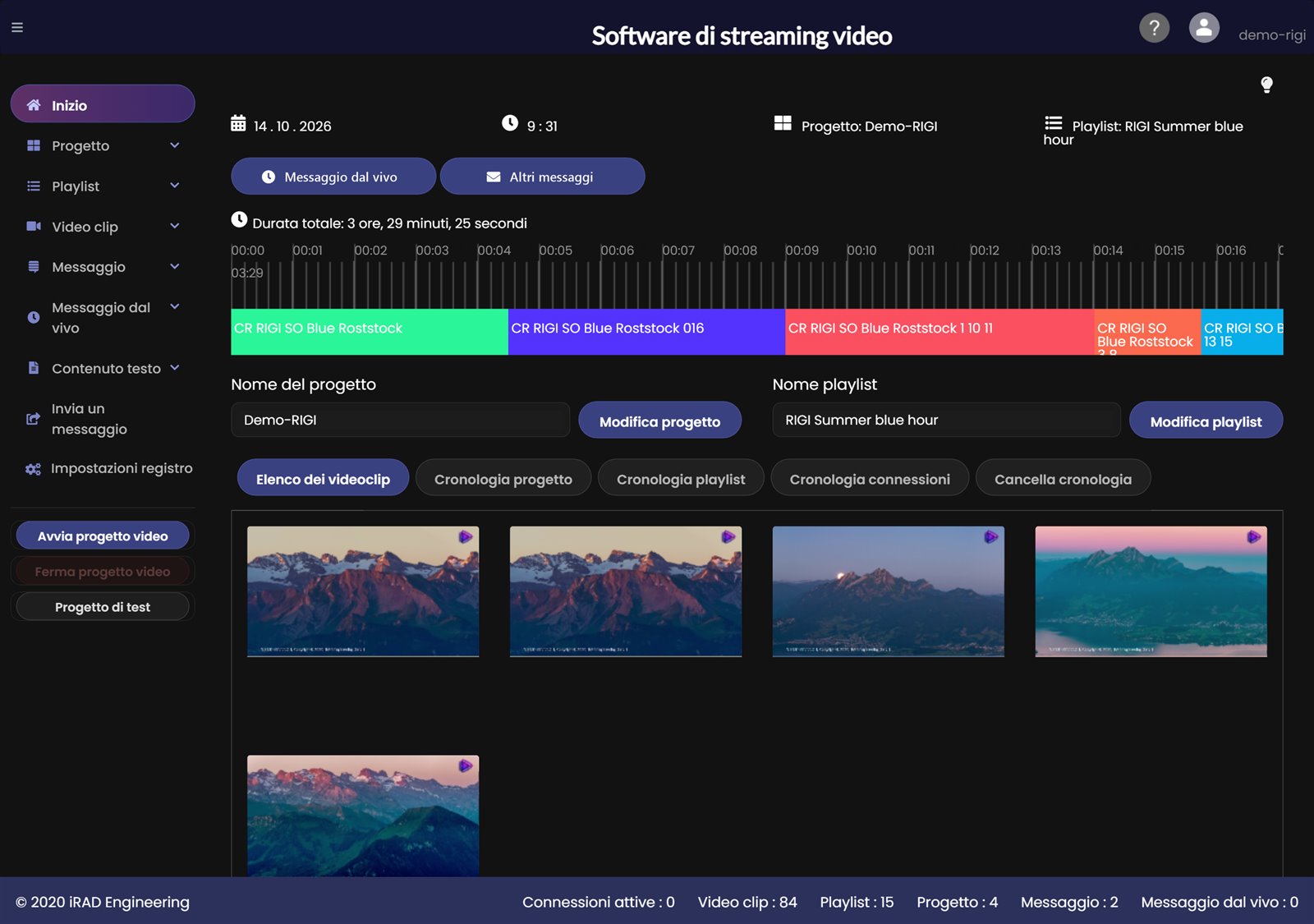
Task: Click the grid icon beside Progetto: Demo-RIGI
Action: coord(783,123)
